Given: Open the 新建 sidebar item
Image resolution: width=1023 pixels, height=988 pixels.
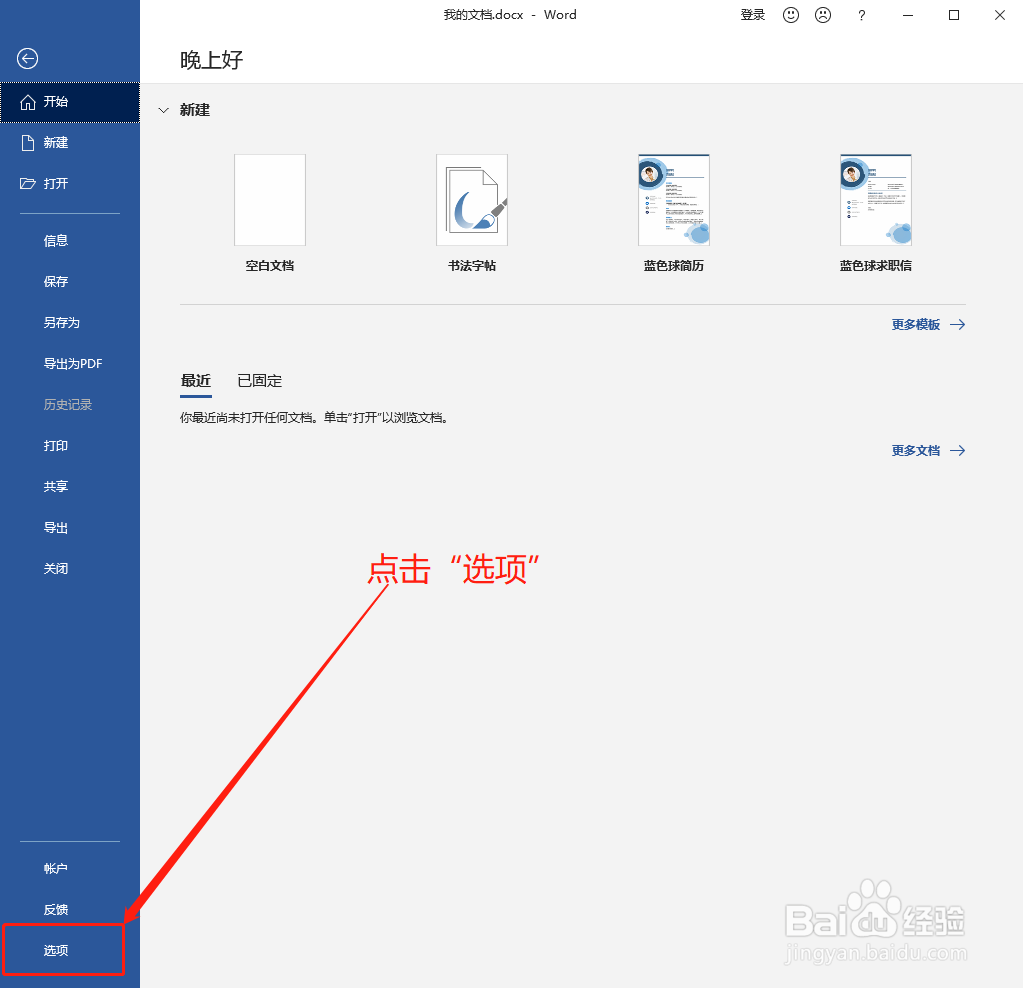Looking at the screenshot, I should tap(70, 143).
